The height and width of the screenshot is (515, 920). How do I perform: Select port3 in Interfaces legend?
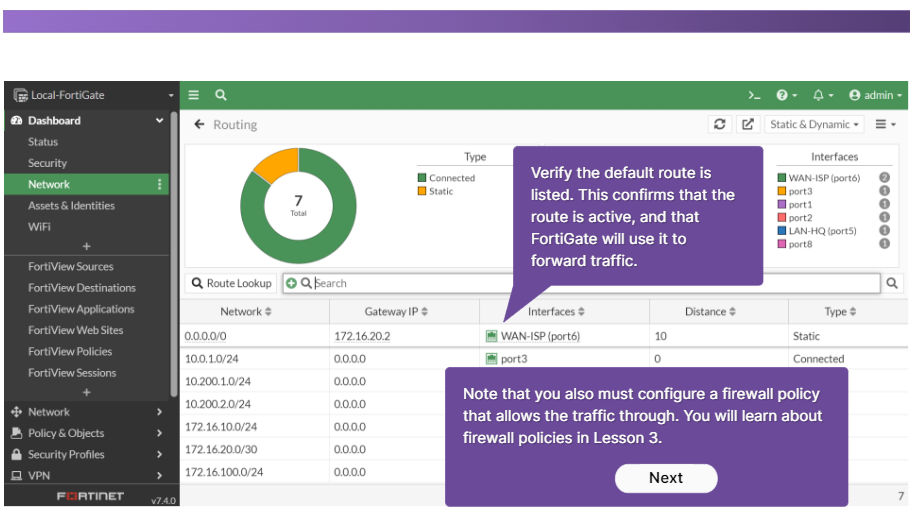pos(801,191)
